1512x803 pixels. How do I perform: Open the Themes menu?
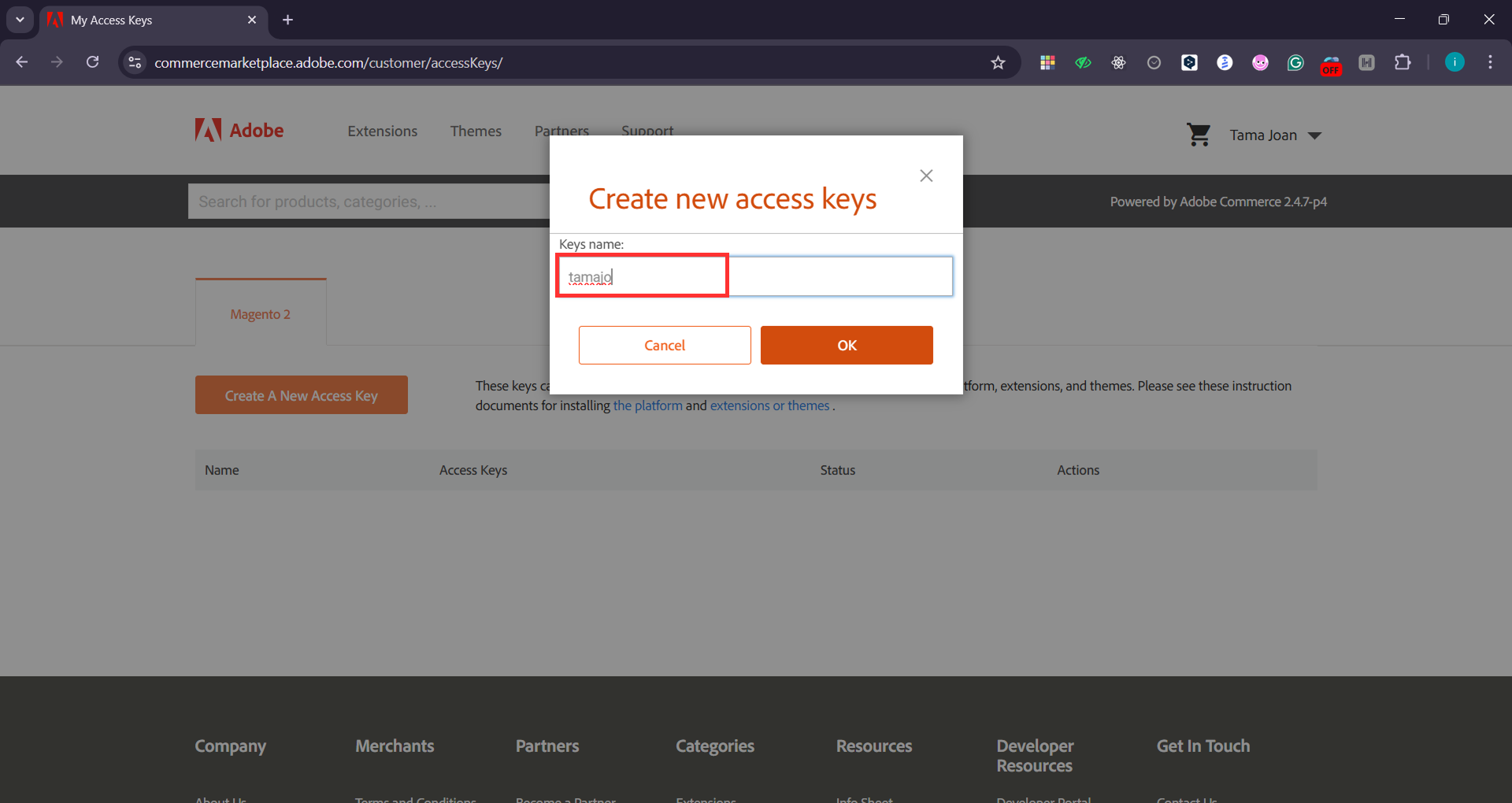(x=476, y=131)
